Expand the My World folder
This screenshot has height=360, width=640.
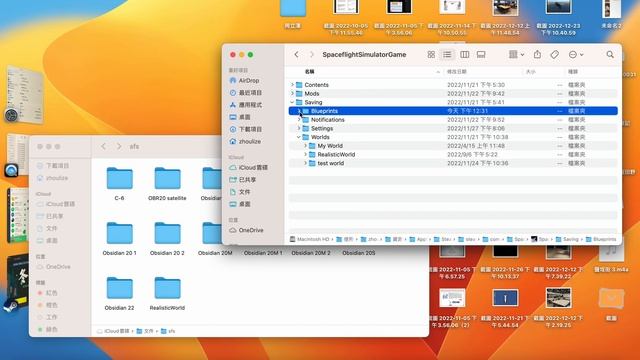[x=305, y=146]
